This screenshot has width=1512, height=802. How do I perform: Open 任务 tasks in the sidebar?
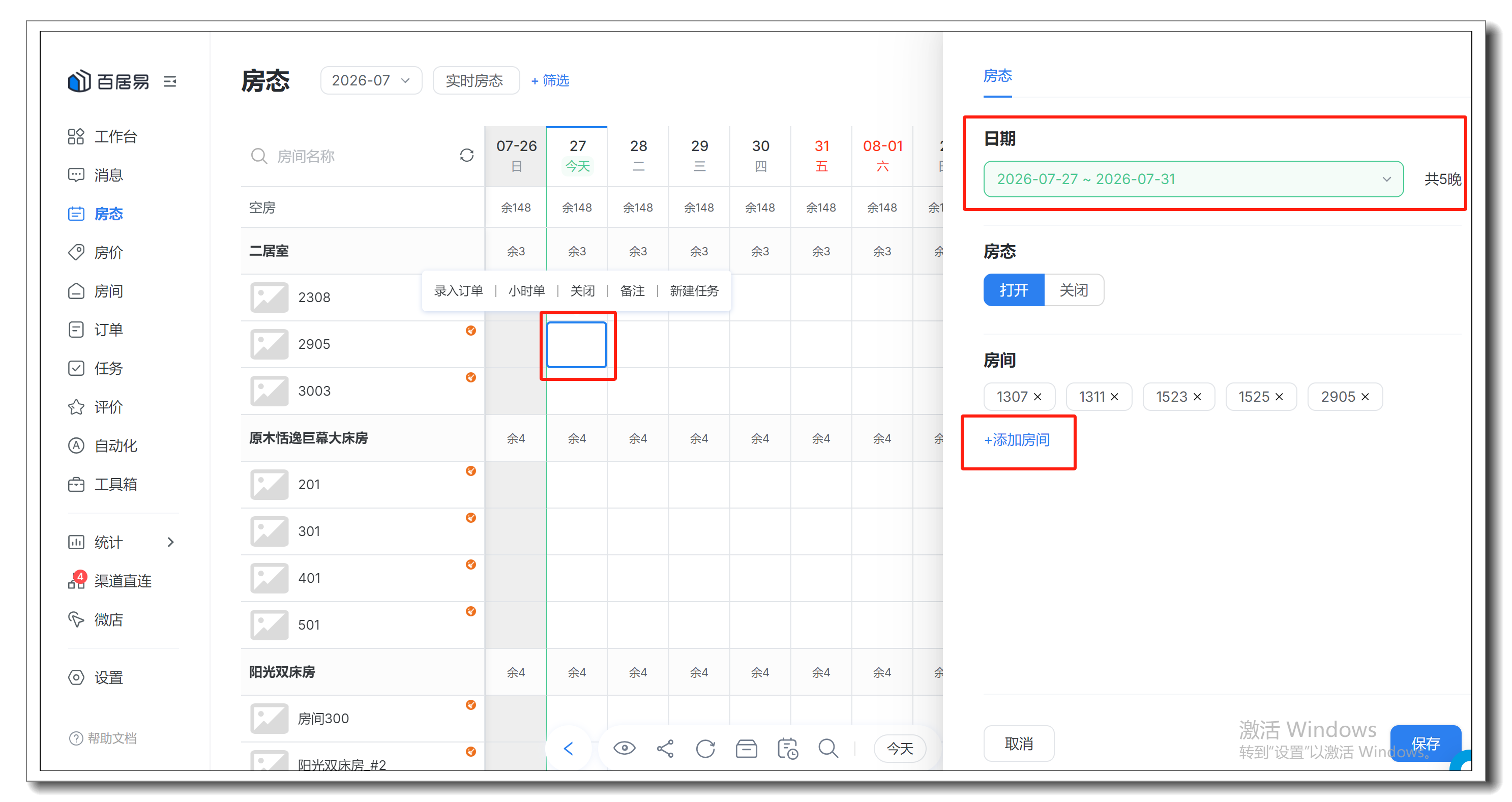point(96,368)
